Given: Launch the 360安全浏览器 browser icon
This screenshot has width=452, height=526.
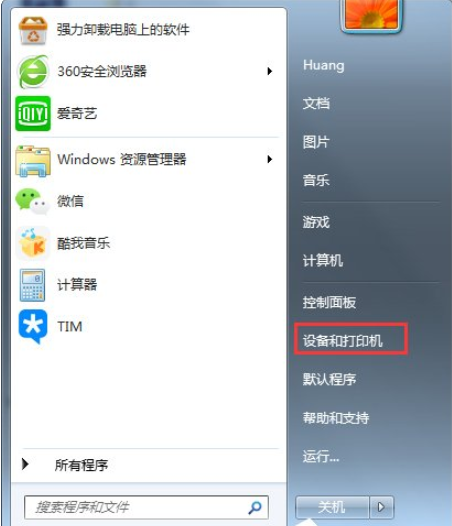Looking at the screenshot, I should pos(33,71).
